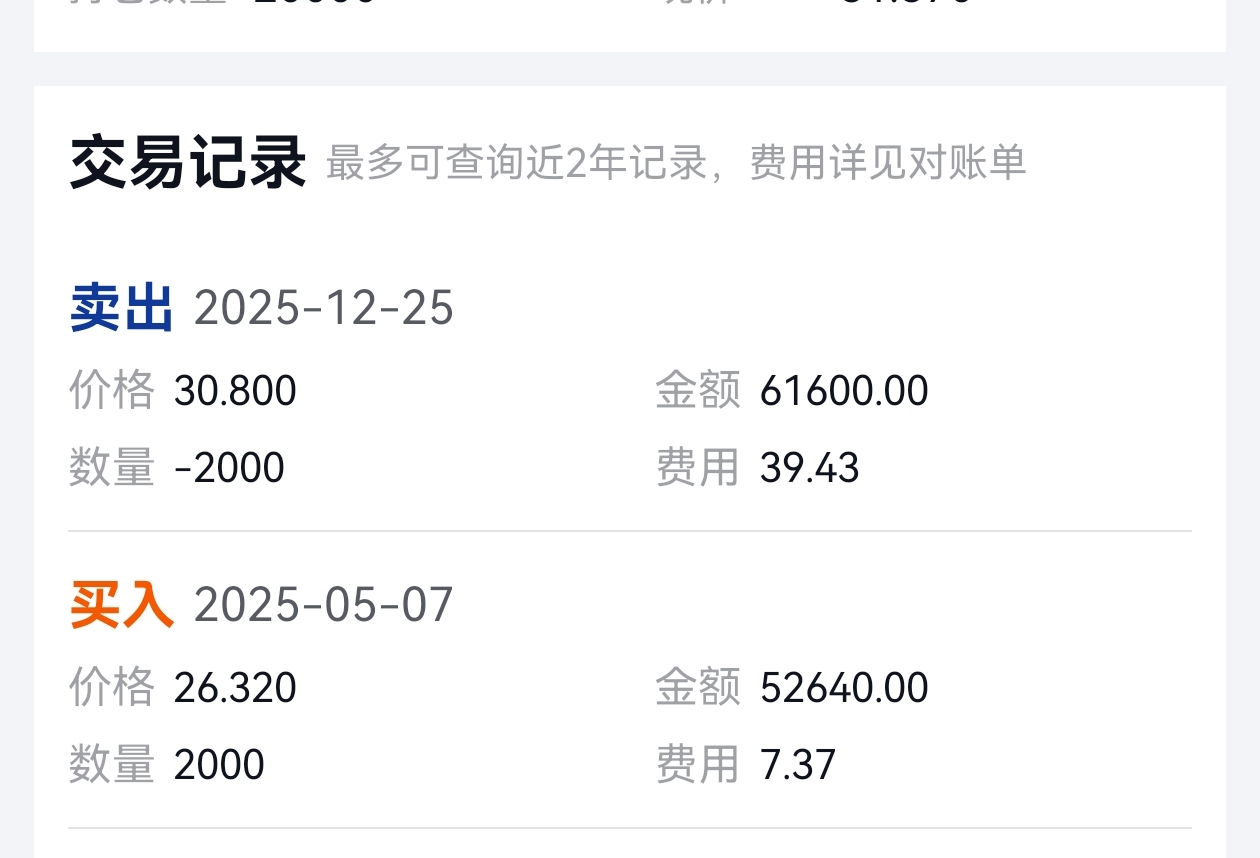Click the buy date 2025-05-07
The height and width of the screenshot is (858, 1260).
[324, 606]
